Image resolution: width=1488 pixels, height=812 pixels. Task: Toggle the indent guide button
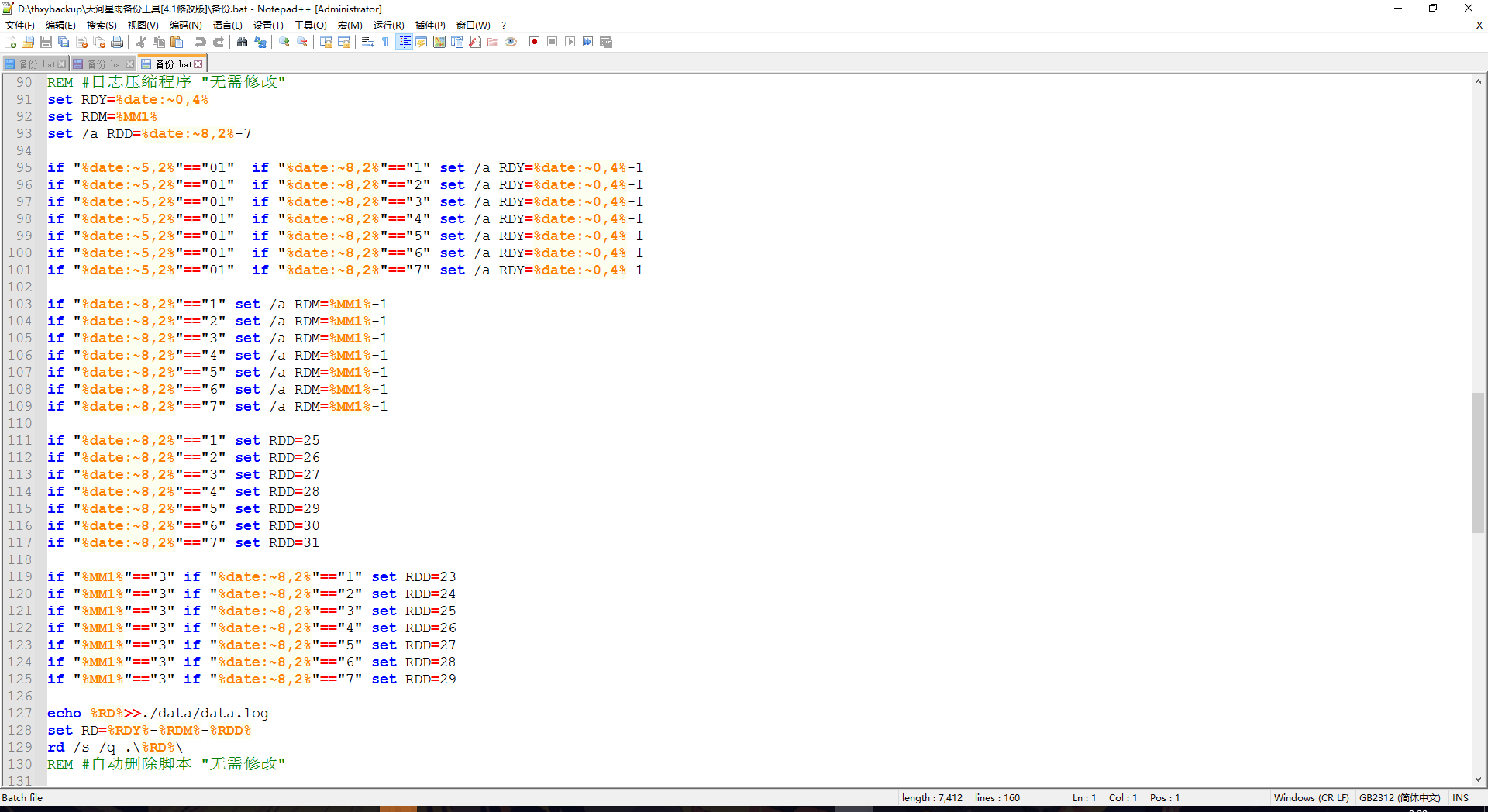pyautogui.click(x=404, y=42)
